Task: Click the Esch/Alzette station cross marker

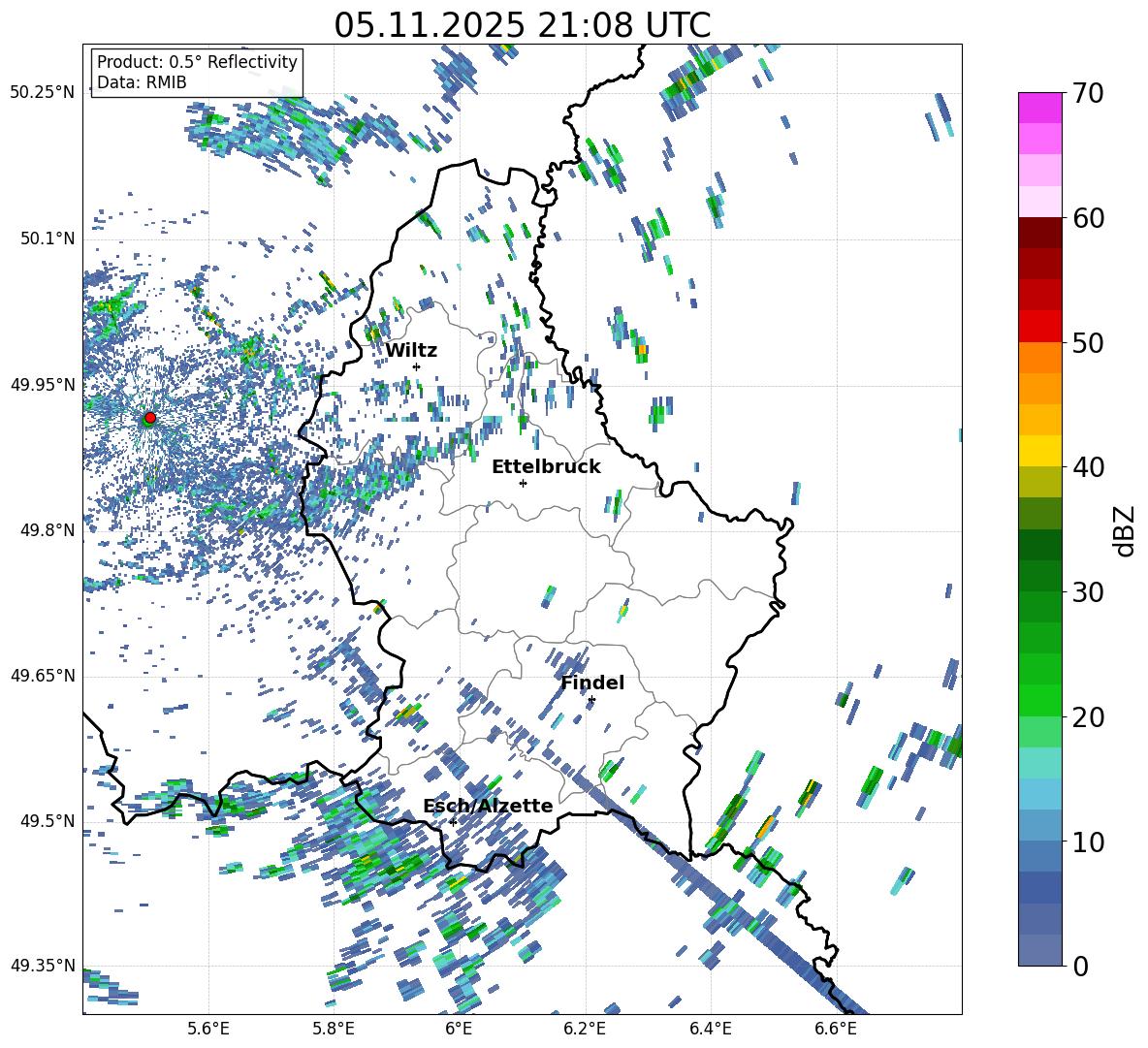Action: point(453,822)
